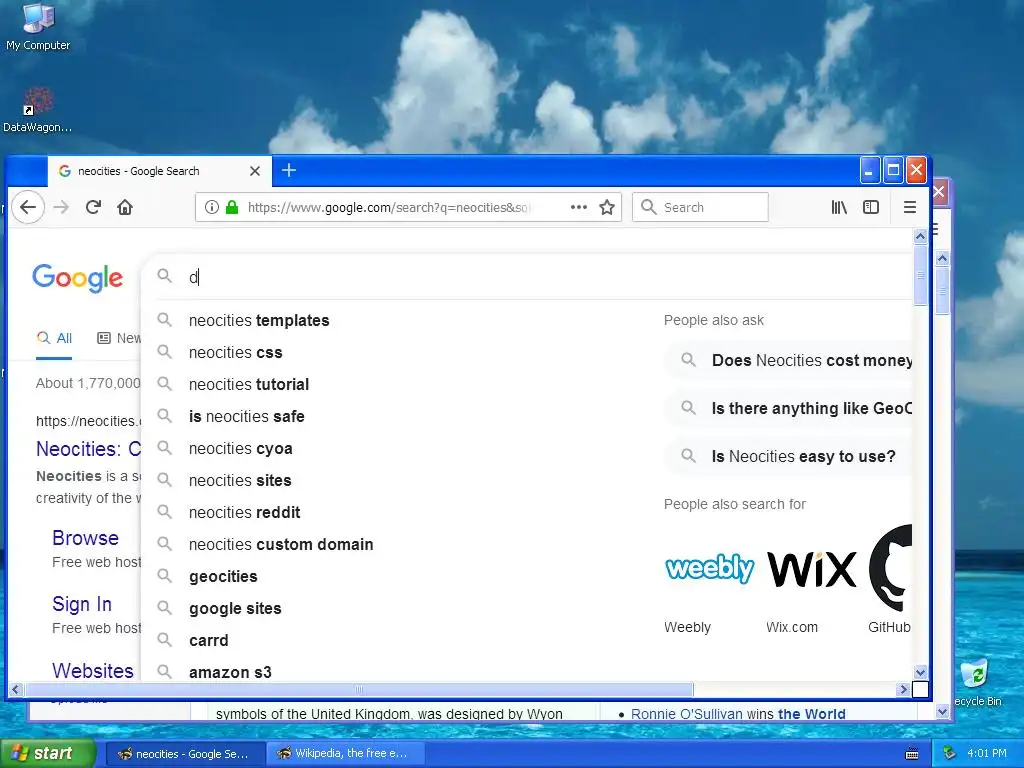Switch to Wikipedia taskbar button
The width and height of the screenshot is (1024, 768).
[x=346, y=754]
